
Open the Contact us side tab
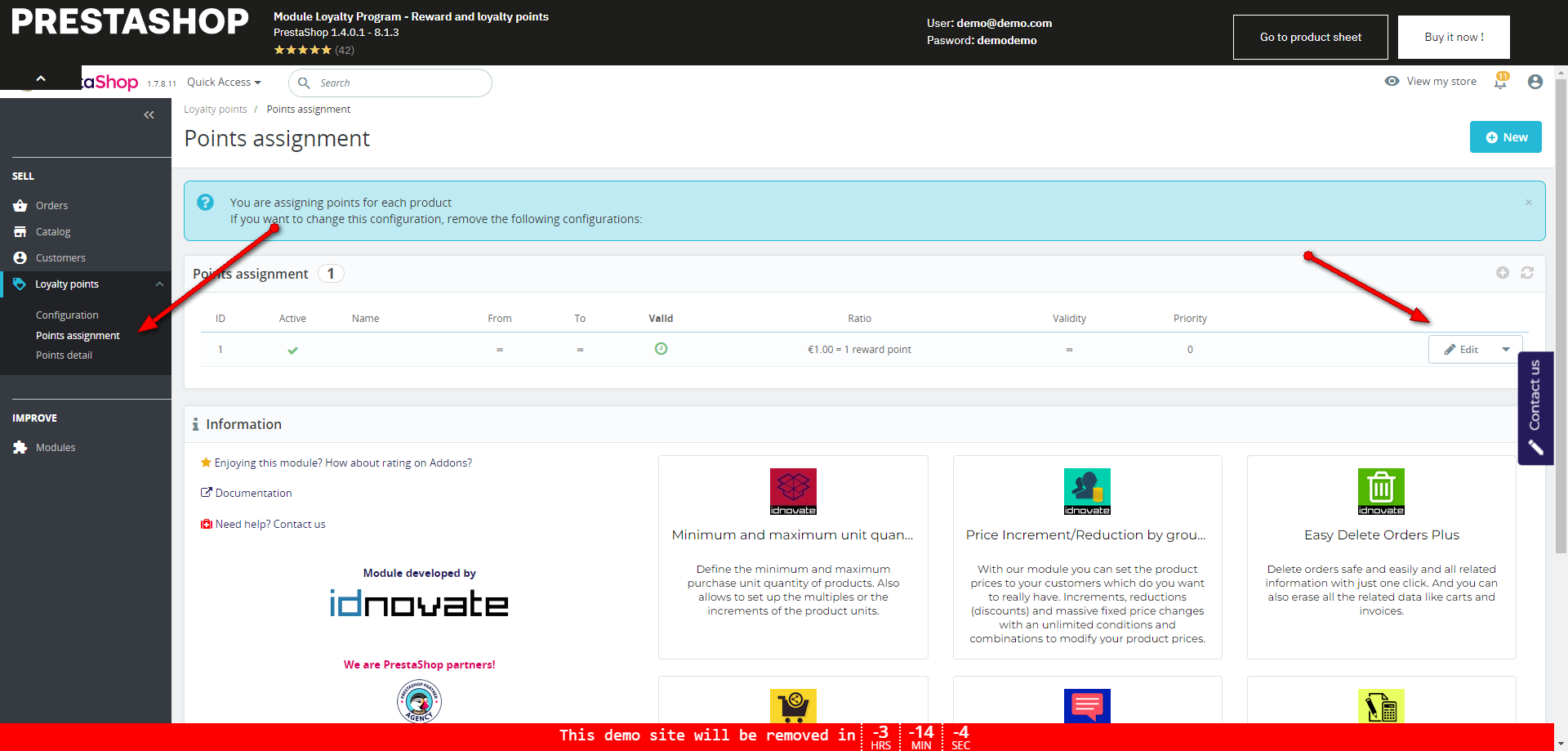coord(1535,408)
